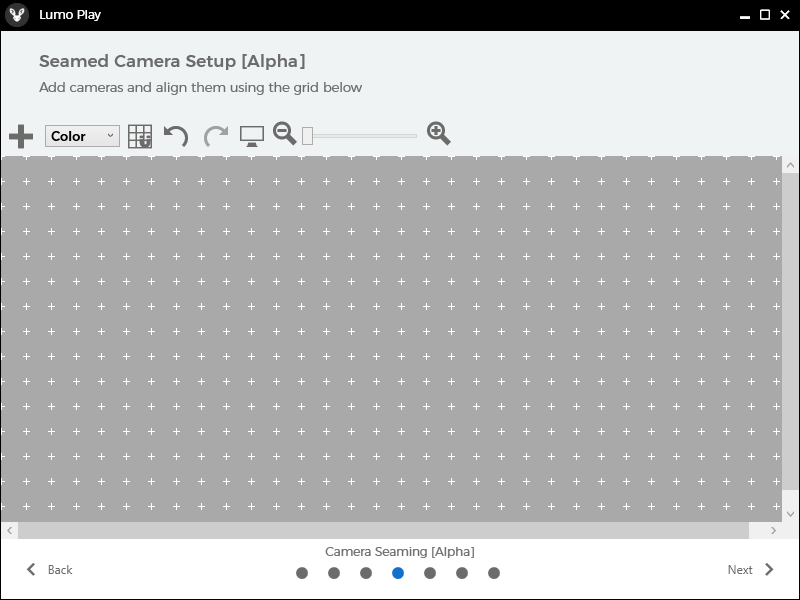
Task: Jump to the third wizard step dot
Action: click(x=366, y=573)
